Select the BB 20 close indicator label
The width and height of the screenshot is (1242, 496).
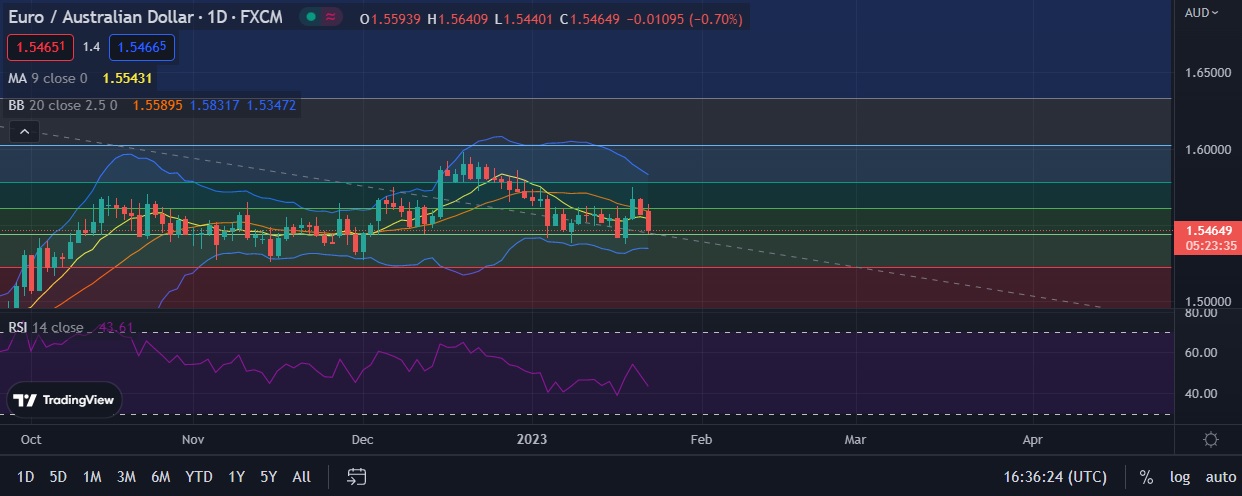point(62,105)
